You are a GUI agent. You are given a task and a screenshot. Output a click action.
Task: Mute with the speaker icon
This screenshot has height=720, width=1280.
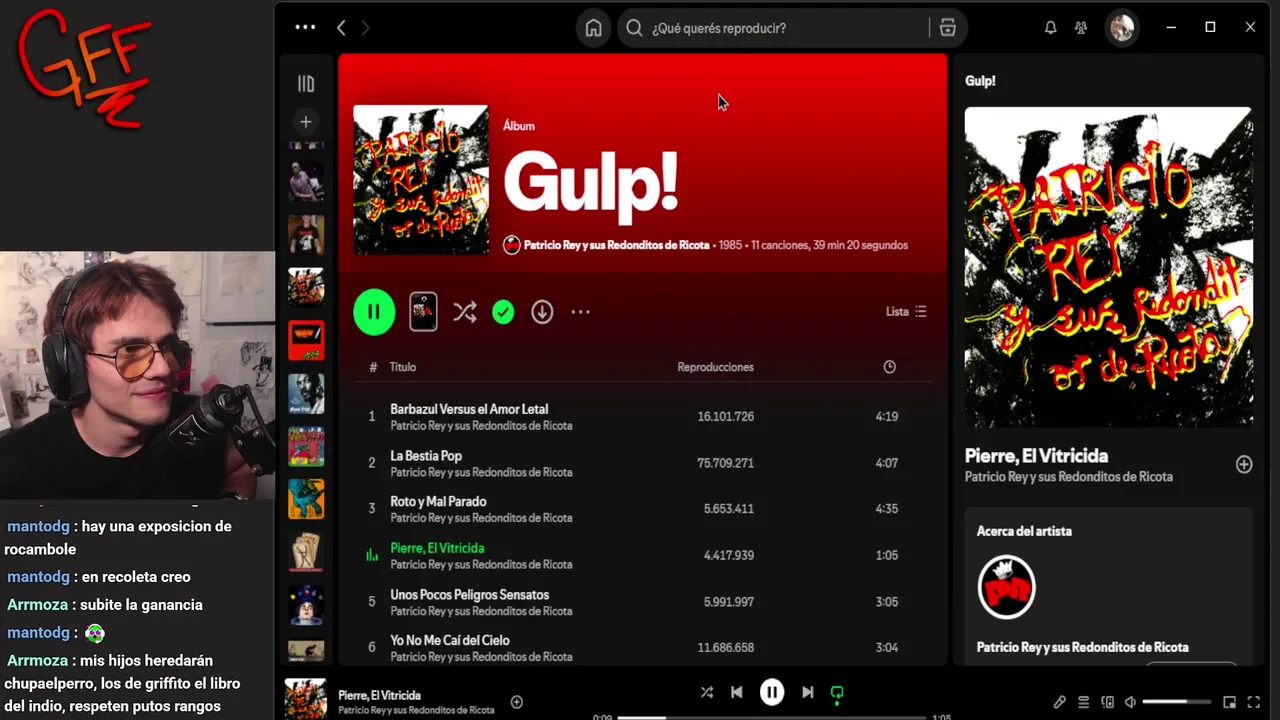click(1130, 702)
